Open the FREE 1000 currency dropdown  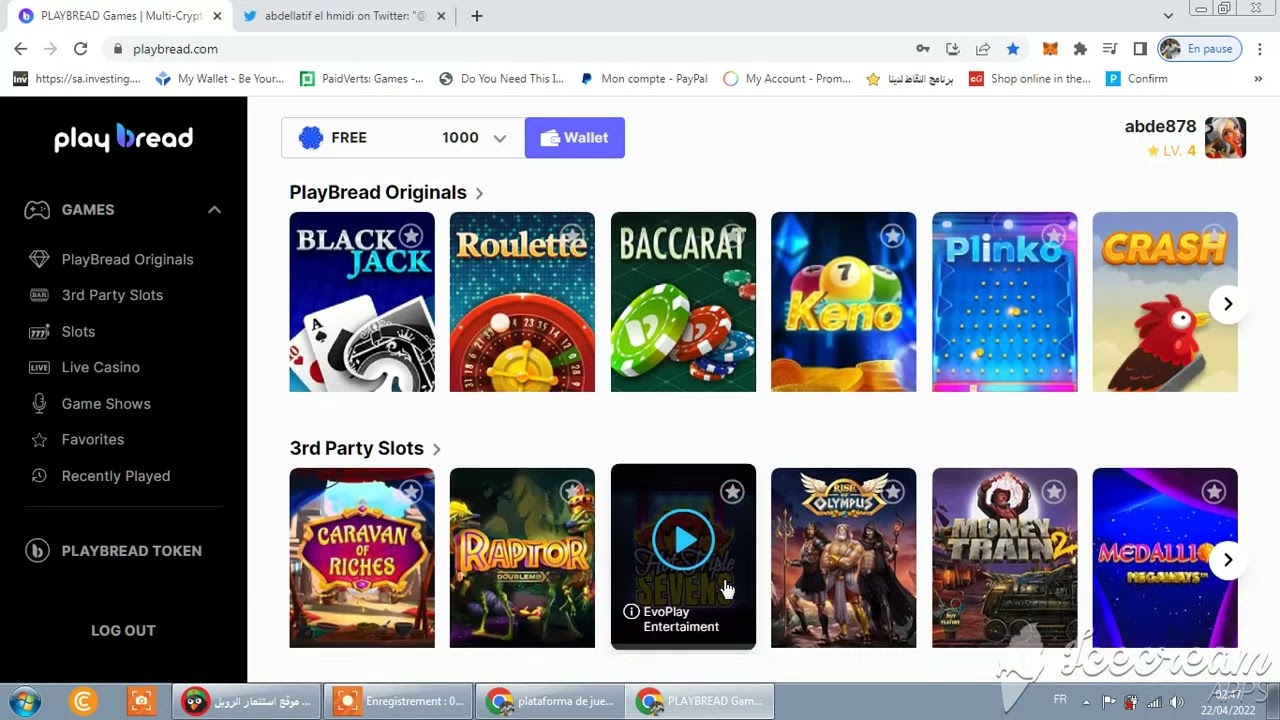403,138
